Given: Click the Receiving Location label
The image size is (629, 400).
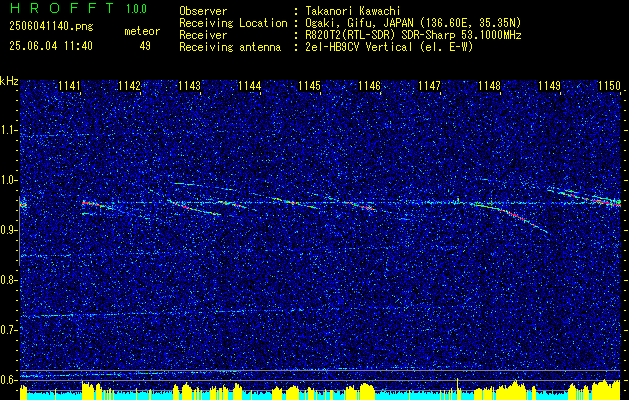Looking at the screenshot, I should click(x=233, y=24).
